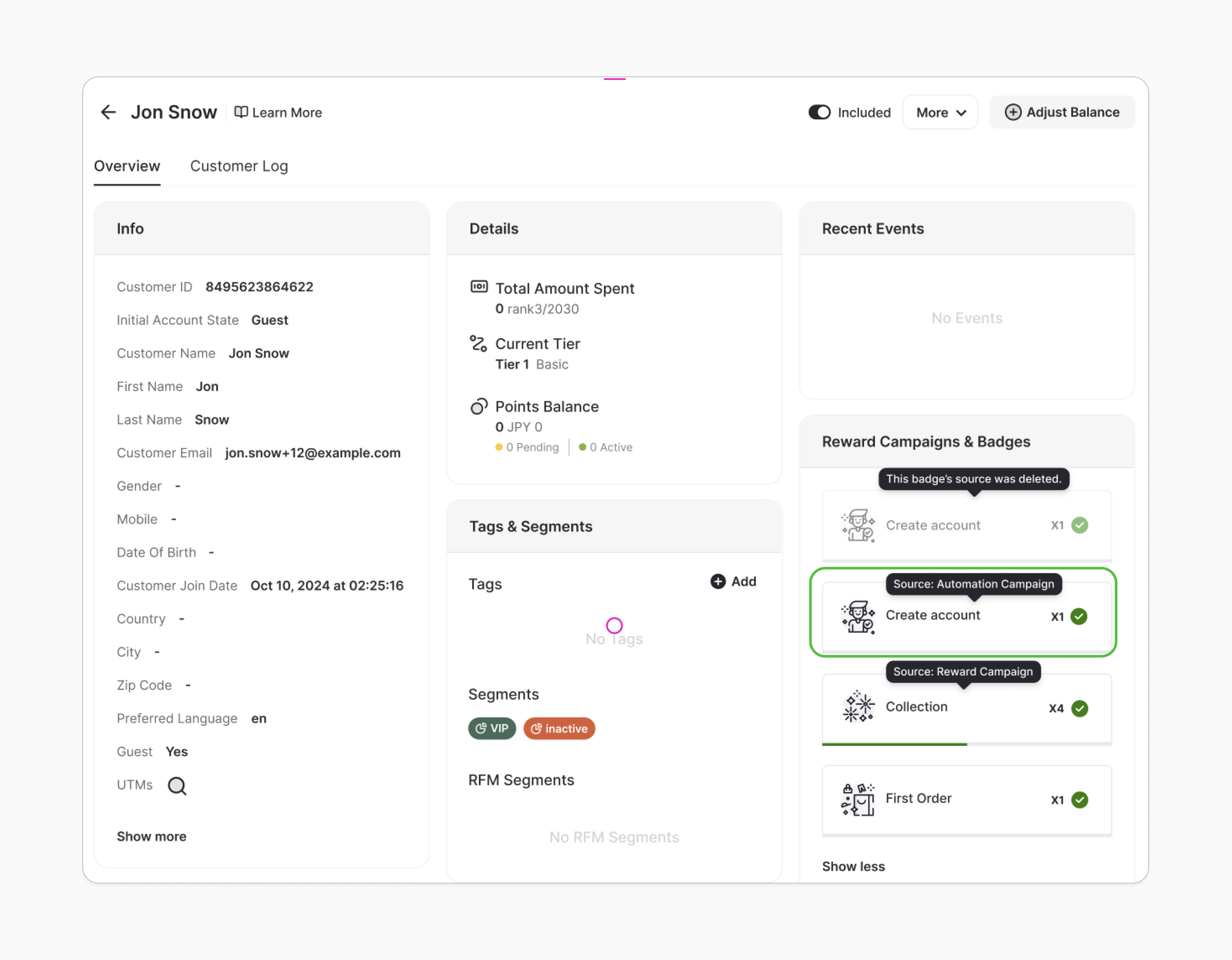This screenshot has width=1232, height=960.
Task: Click the First Order badge icon
Action: 858,799
